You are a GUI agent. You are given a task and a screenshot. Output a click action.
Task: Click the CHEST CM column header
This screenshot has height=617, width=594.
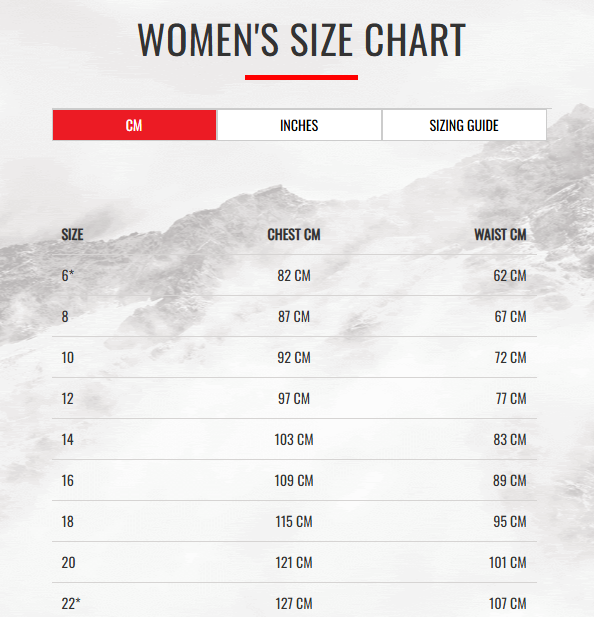click(294, 235)
